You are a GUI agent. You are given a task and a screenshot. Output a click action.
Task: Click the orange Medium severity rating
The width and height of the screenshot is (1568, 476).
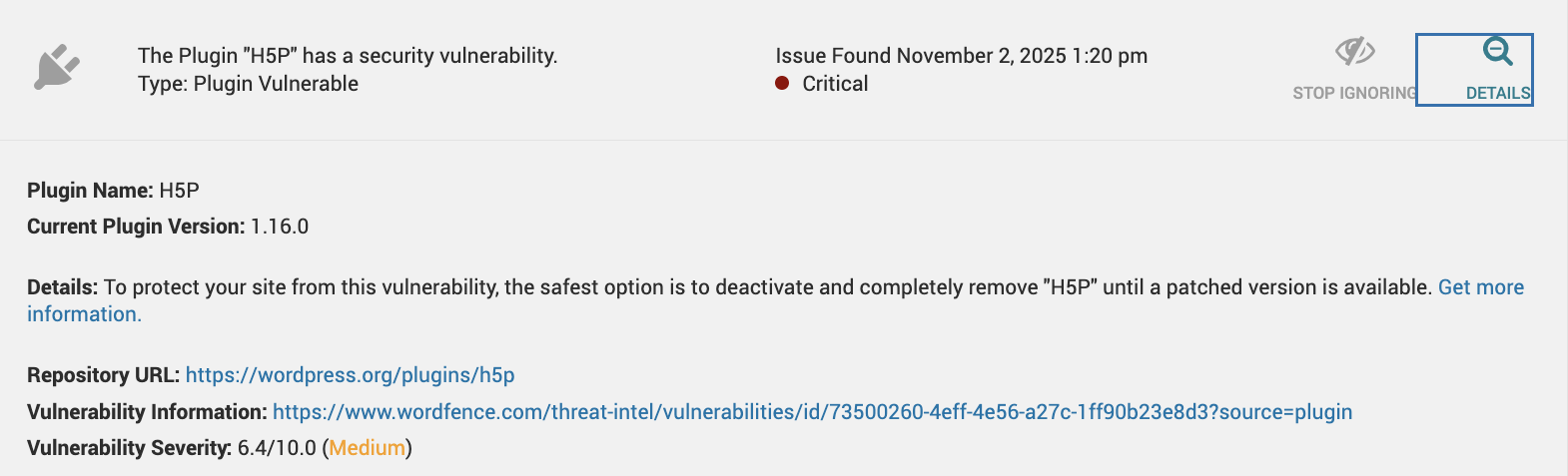point(367,448)
